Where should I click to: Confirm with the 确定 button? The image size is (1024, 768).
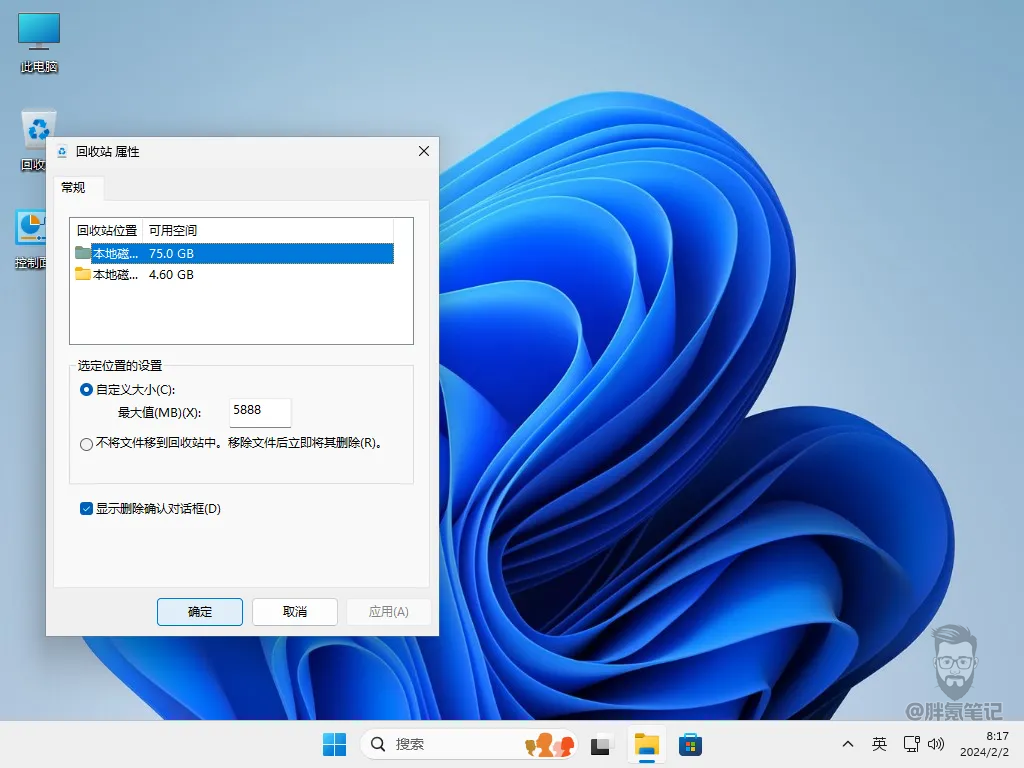pos(200,612)
